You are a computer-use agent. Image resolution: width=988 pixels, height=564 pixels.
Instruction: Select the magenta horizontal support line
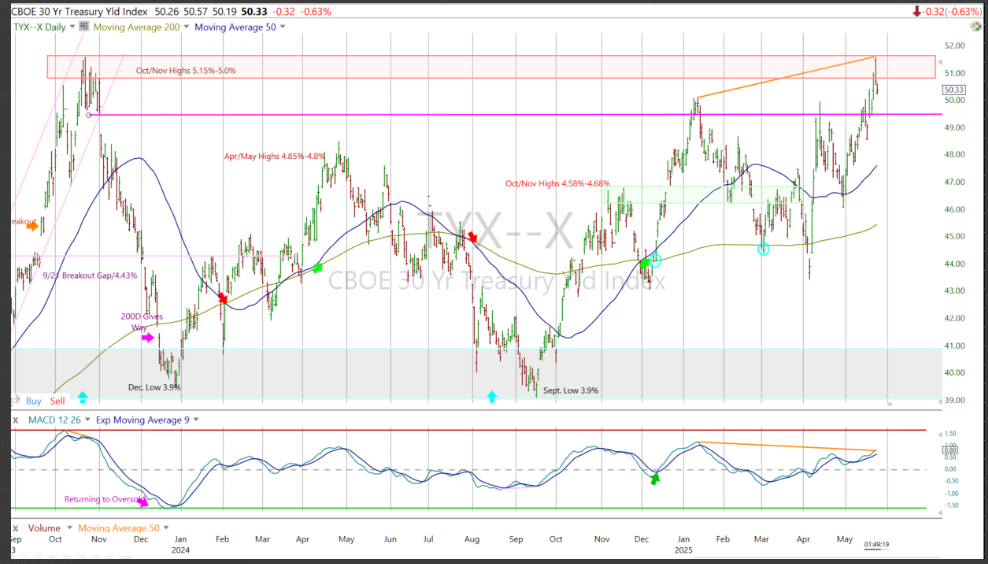pos(517,114)
